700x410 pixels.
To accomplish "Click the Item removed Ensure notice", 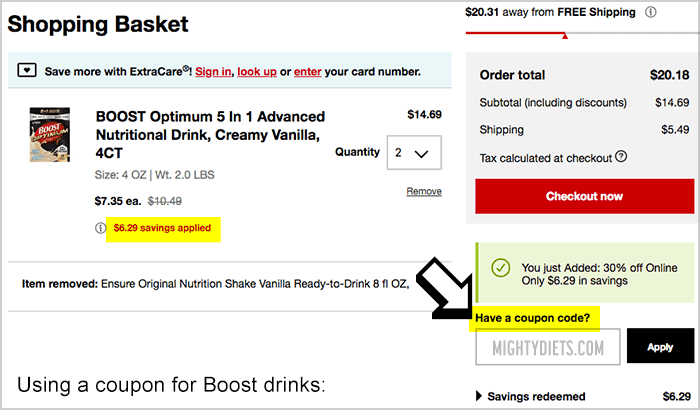I will point(216,284).
